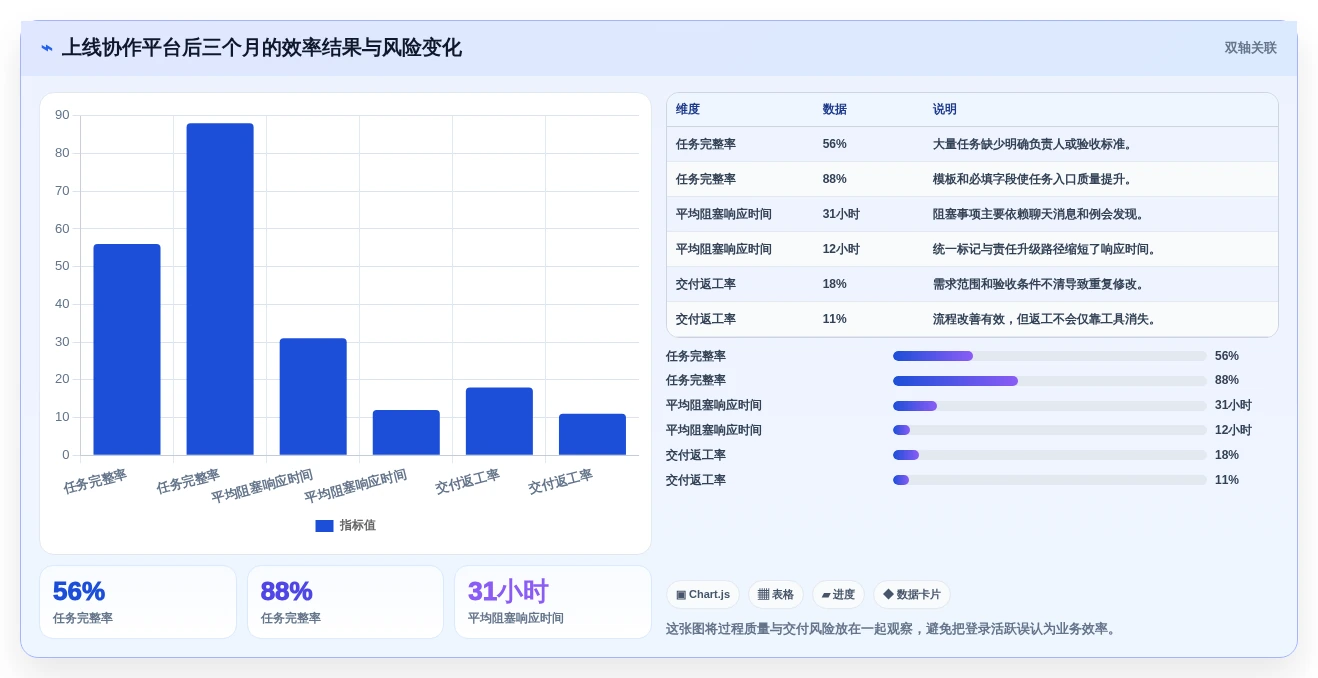
Task: Open the 88% 任务完整率 stat card
Action: (345, 602)
